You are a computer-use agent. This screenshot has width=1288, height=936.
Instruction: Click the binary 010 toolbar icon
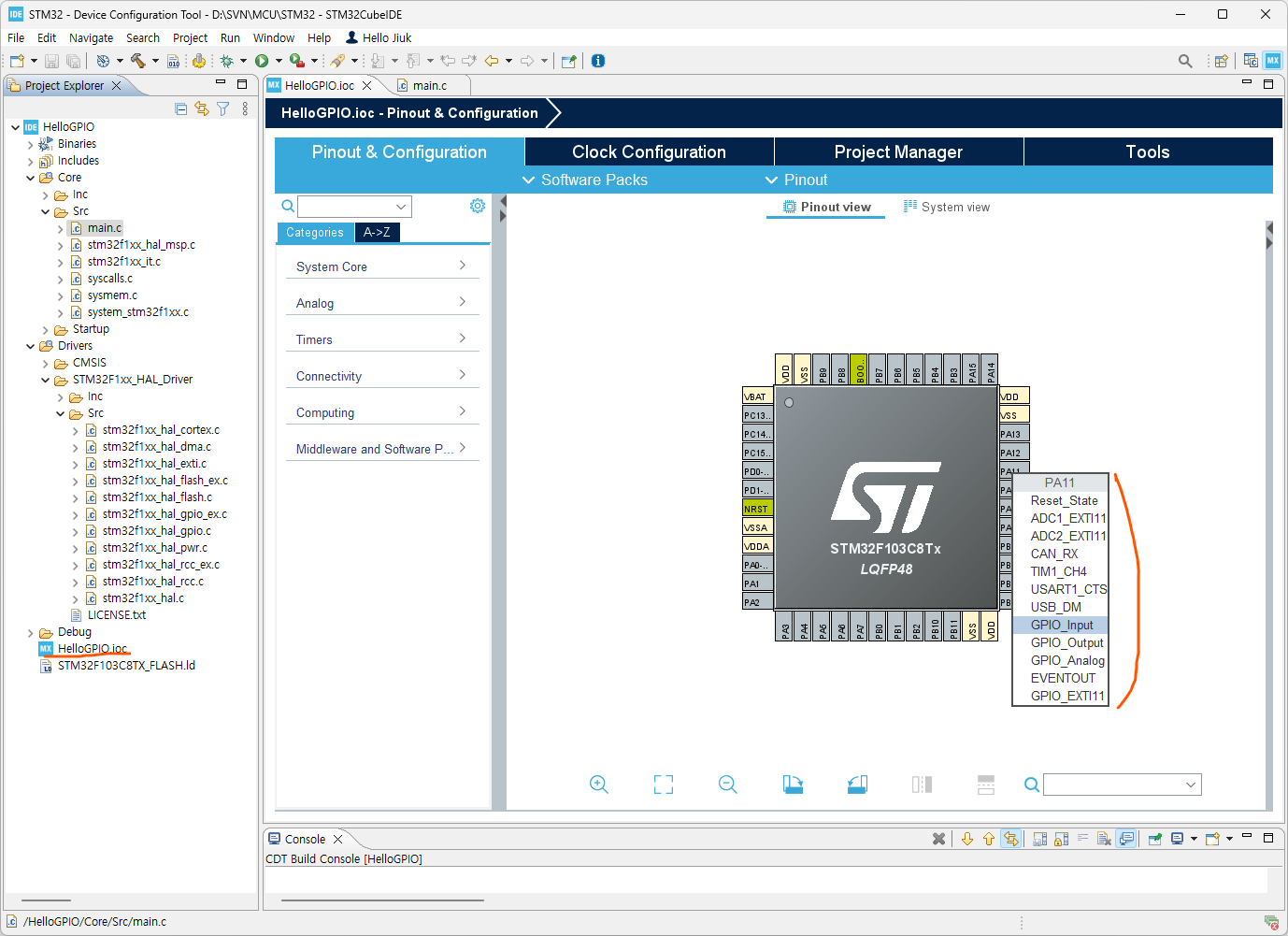point(174,61)
